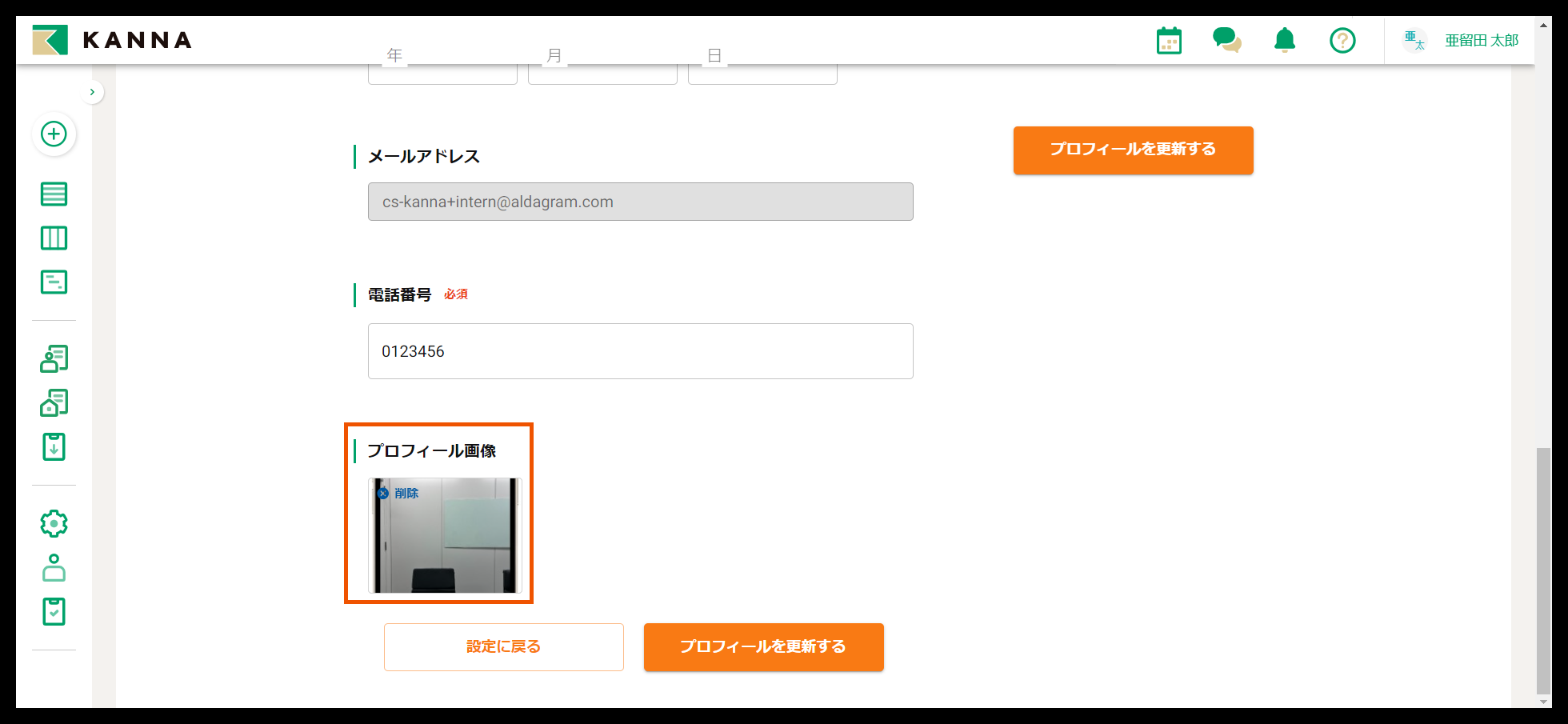Click the 電話番号 phone number field
Viewport: 1568px width, 724px height.
tap(640, 351)
